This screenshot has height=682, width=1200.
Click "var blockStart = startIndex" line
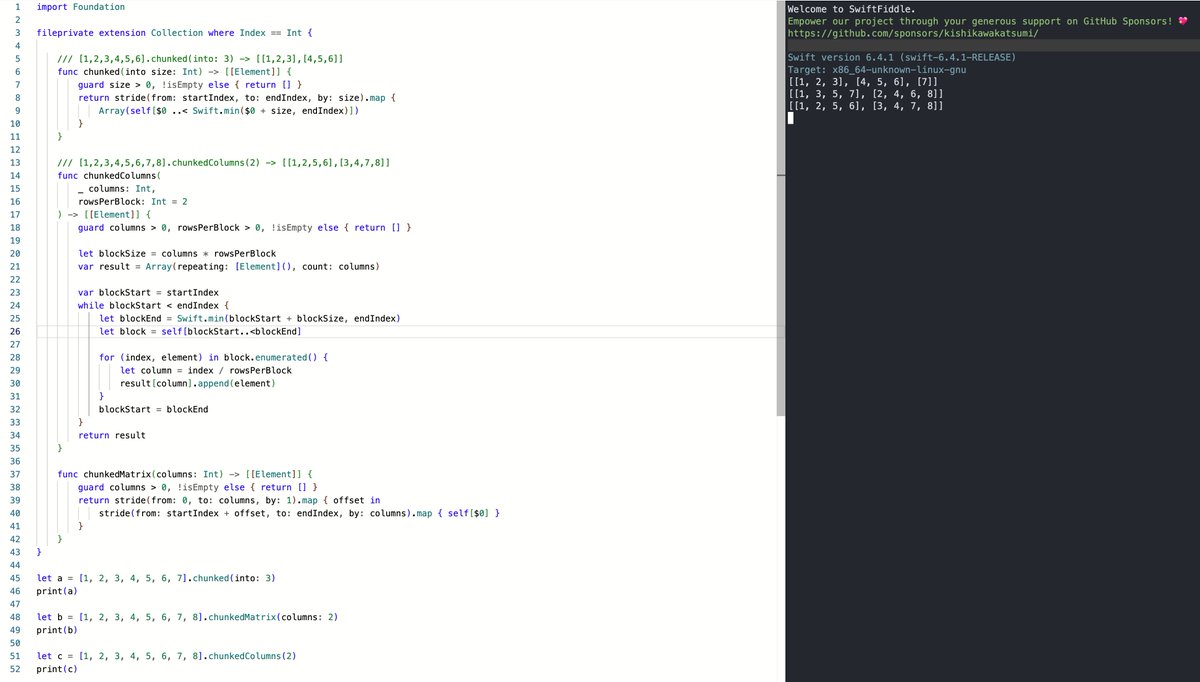[x=148, y=293]
